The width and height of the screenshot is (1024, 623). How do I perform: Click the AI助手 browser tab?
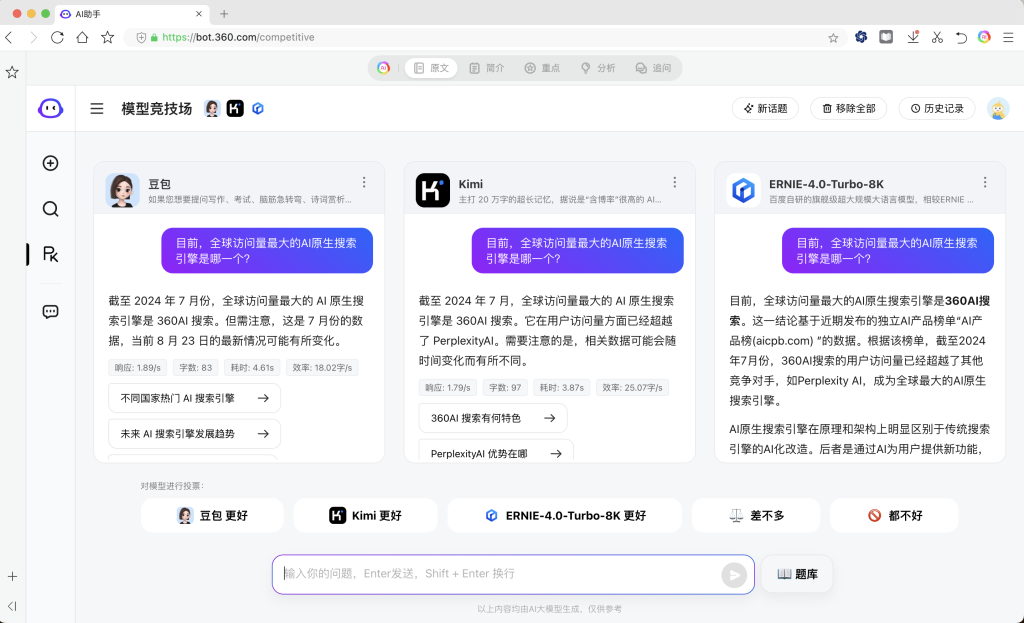pos(131,14)
